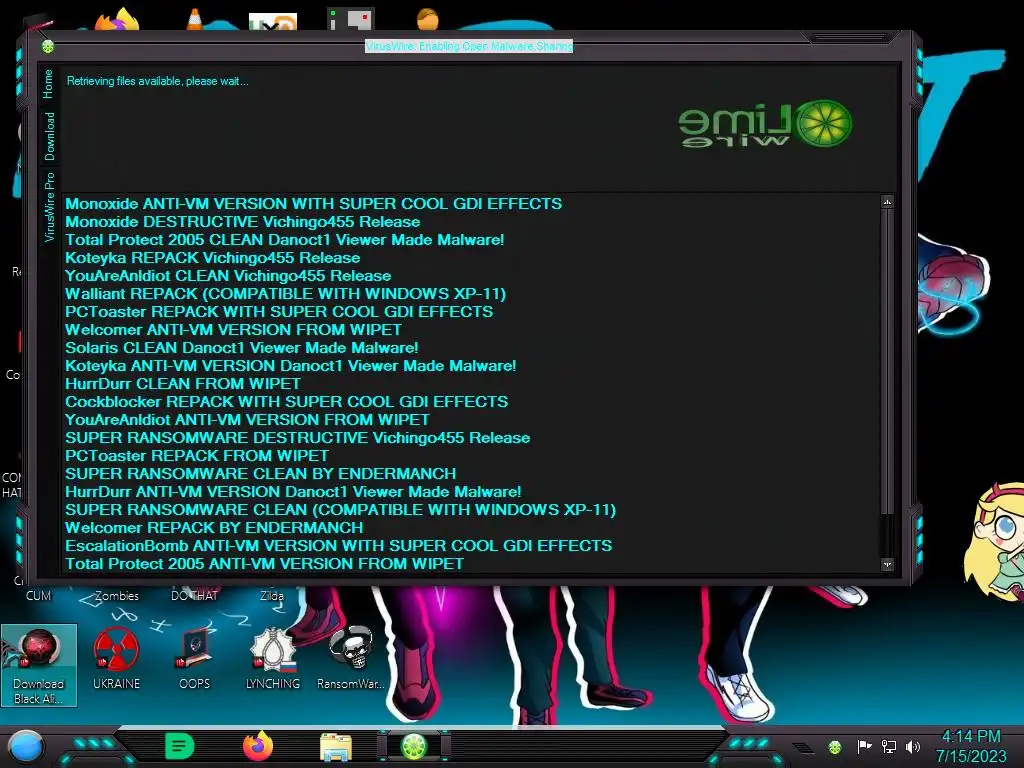Viewport: 1024px width, 768px height.
Task: Click the VLC cone desktop icon
Action: pos(194,20)
